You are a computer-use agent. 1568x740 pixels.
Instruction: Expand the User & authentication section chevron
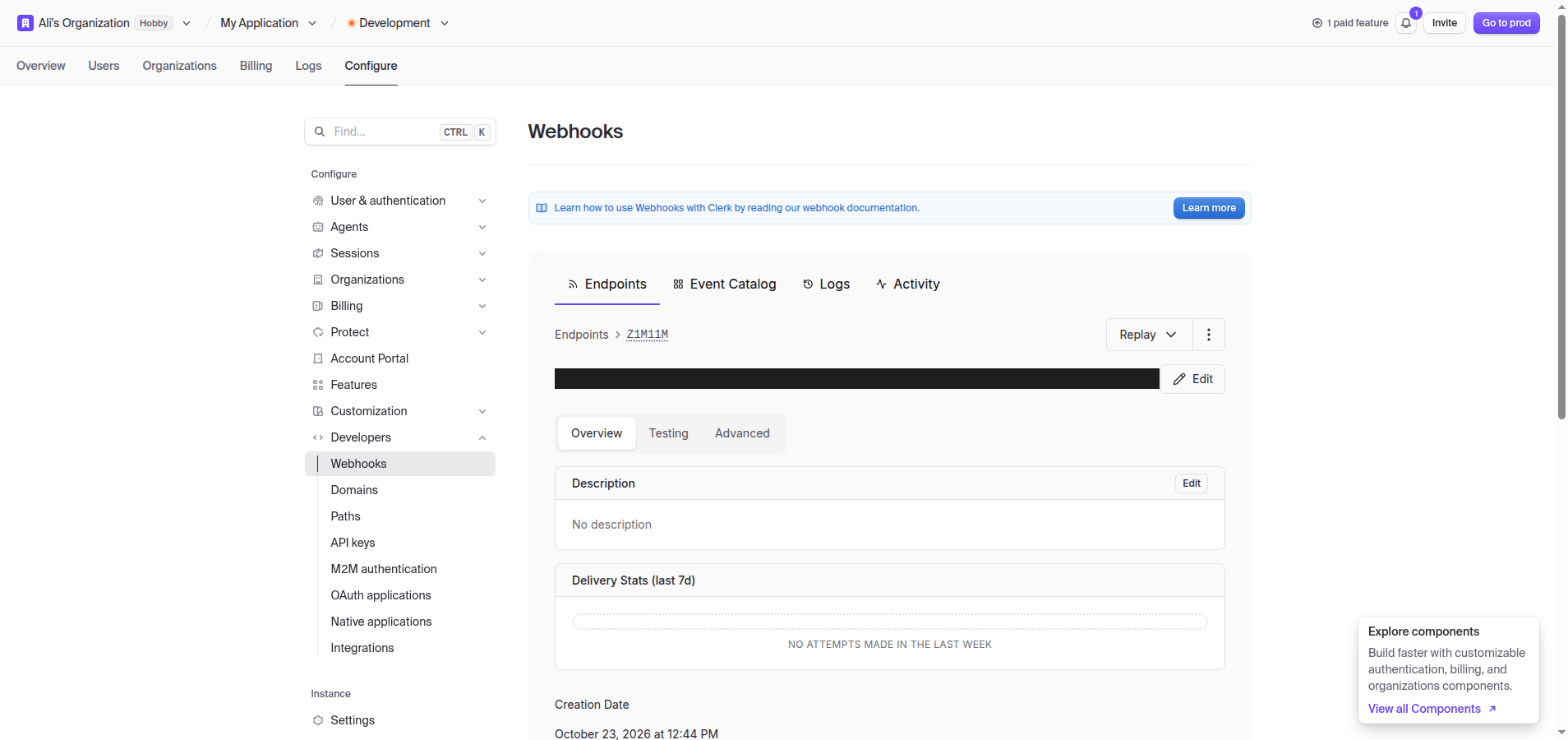(482, 201)
